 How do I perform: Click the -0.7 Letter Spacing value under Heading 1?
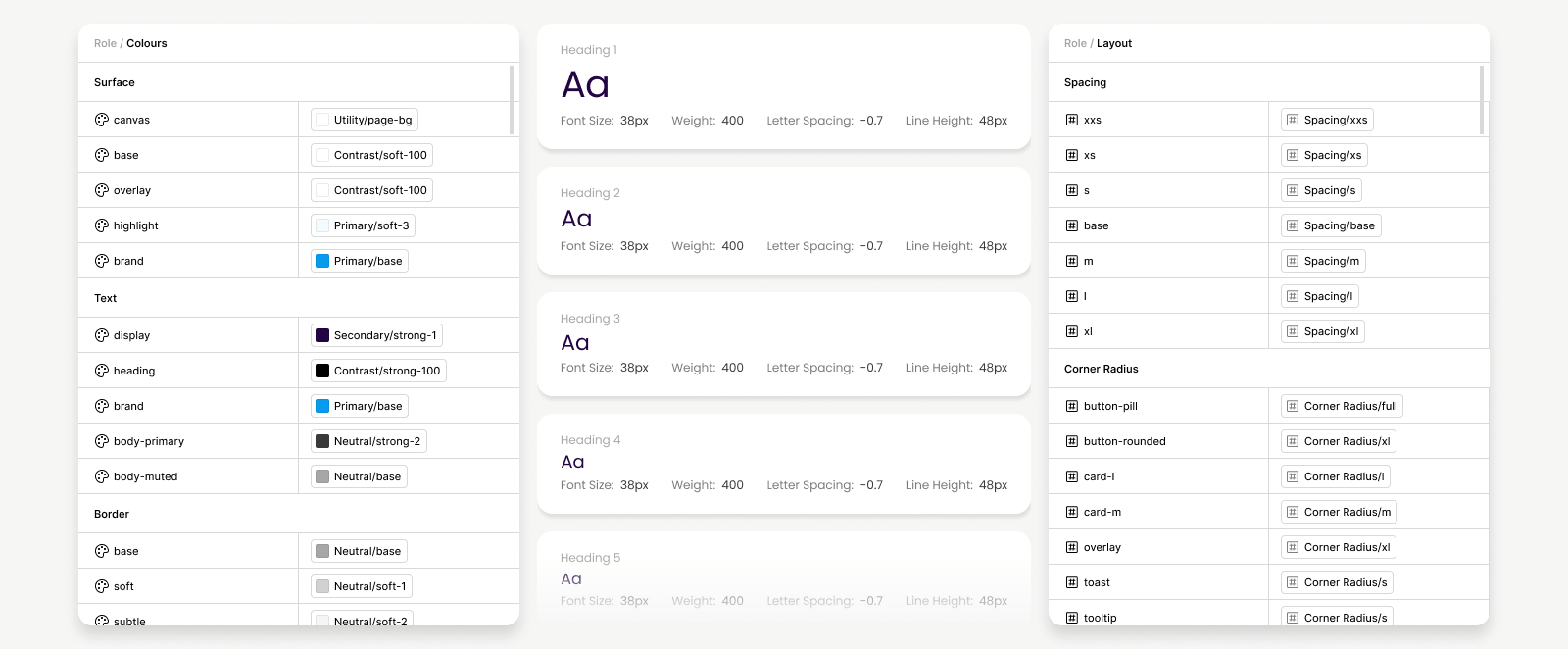coord(871,121)
